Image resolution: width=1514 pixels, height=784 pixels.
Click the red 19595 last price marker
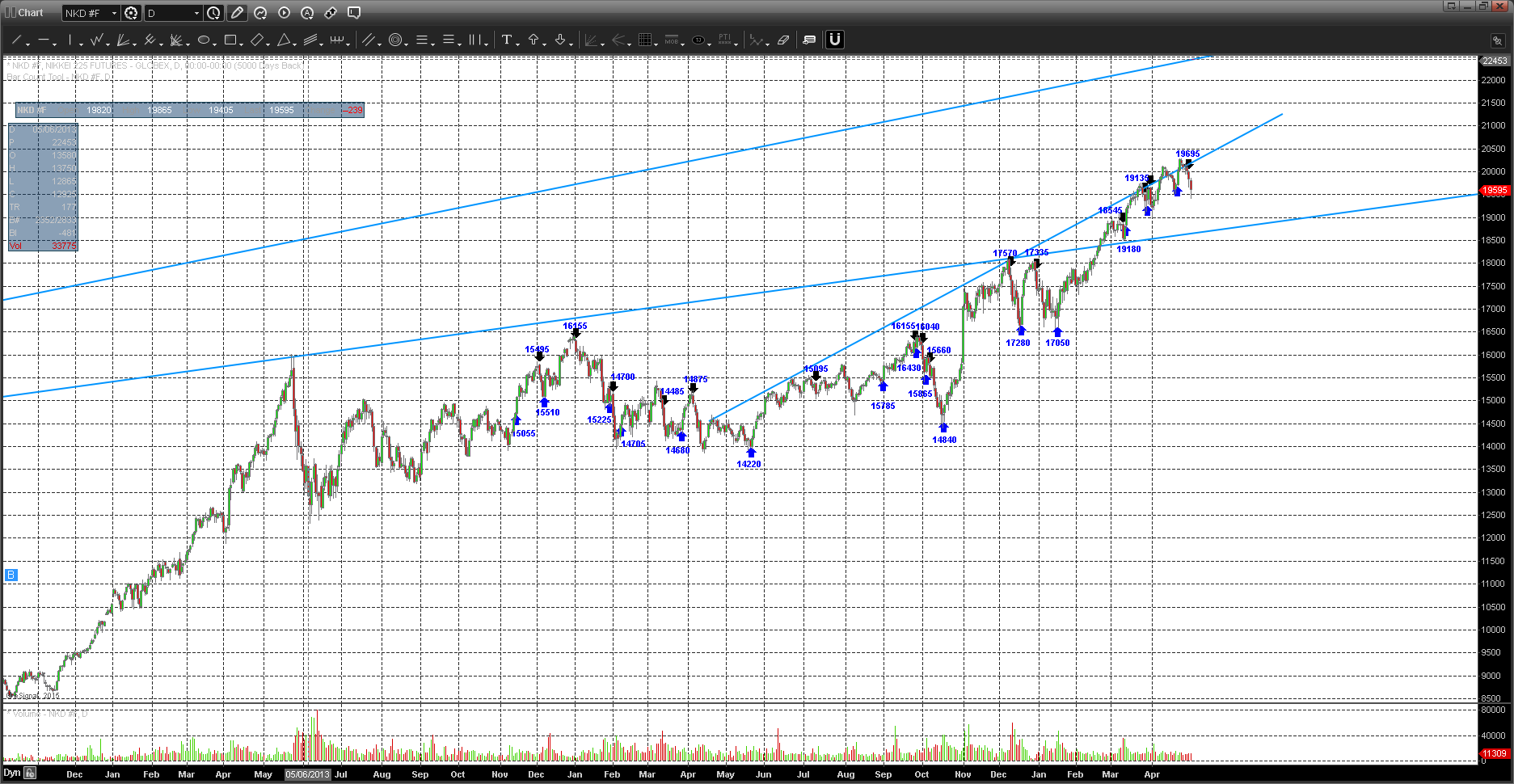tap(1494, 191)
